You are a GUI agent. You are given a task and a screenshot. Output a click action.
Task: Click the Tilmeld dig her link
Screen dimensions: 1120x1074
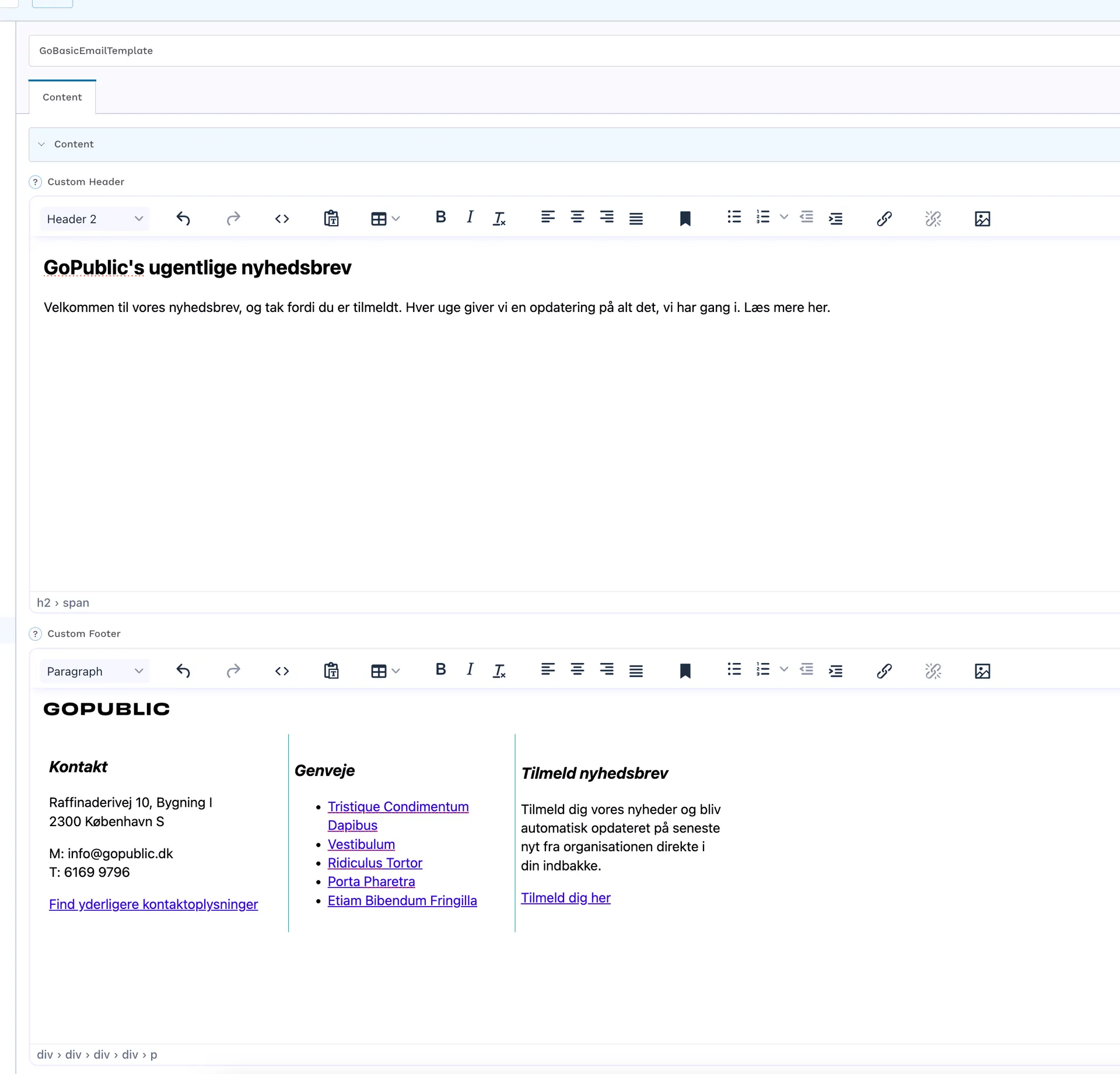tap(565, 898)
